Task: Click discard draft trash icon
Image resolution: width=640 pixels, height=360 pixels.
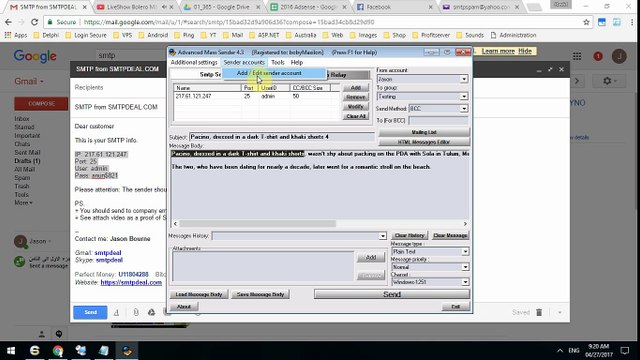Action: coord(539,313)
